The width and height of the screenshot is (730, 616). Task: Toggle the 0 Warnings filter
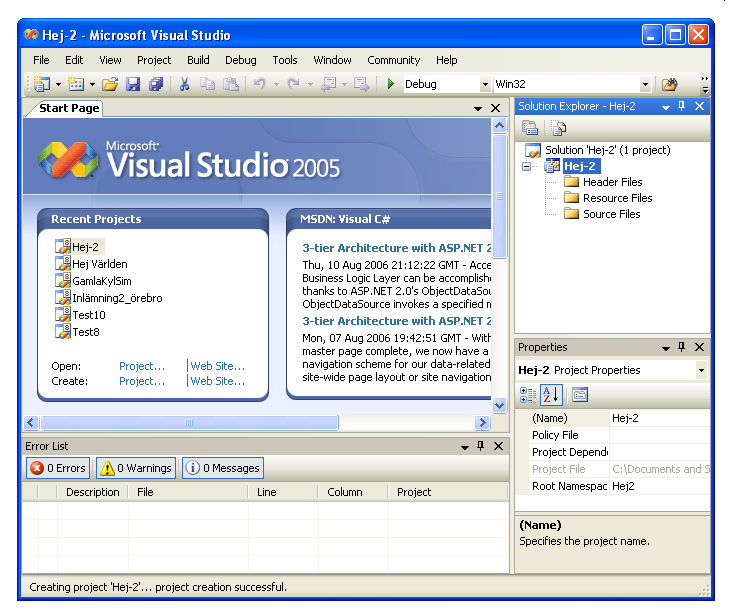[x=136, y=468]
